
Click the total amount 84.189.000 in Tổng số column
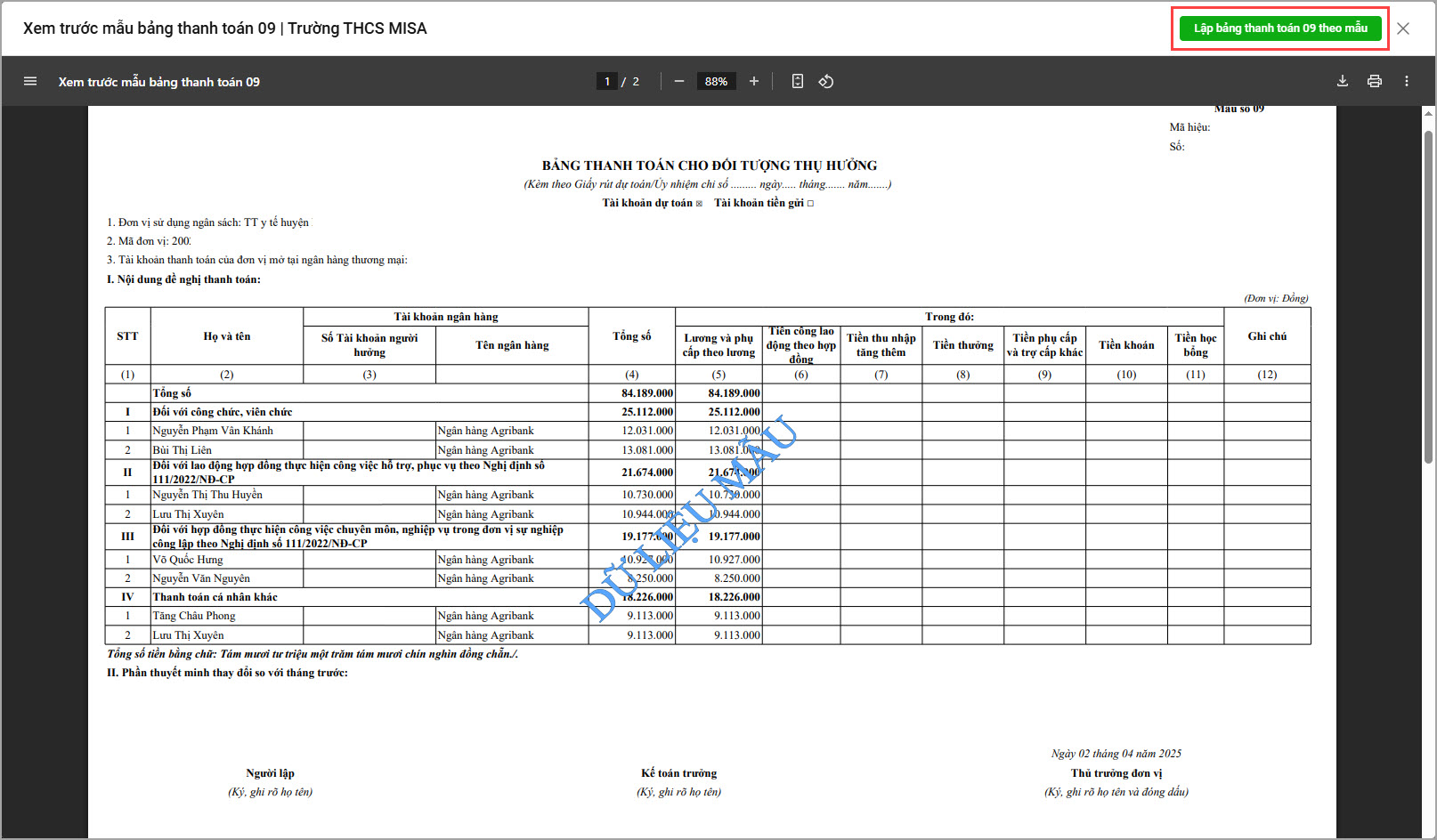pyautogui.click(x=647, y=393)
